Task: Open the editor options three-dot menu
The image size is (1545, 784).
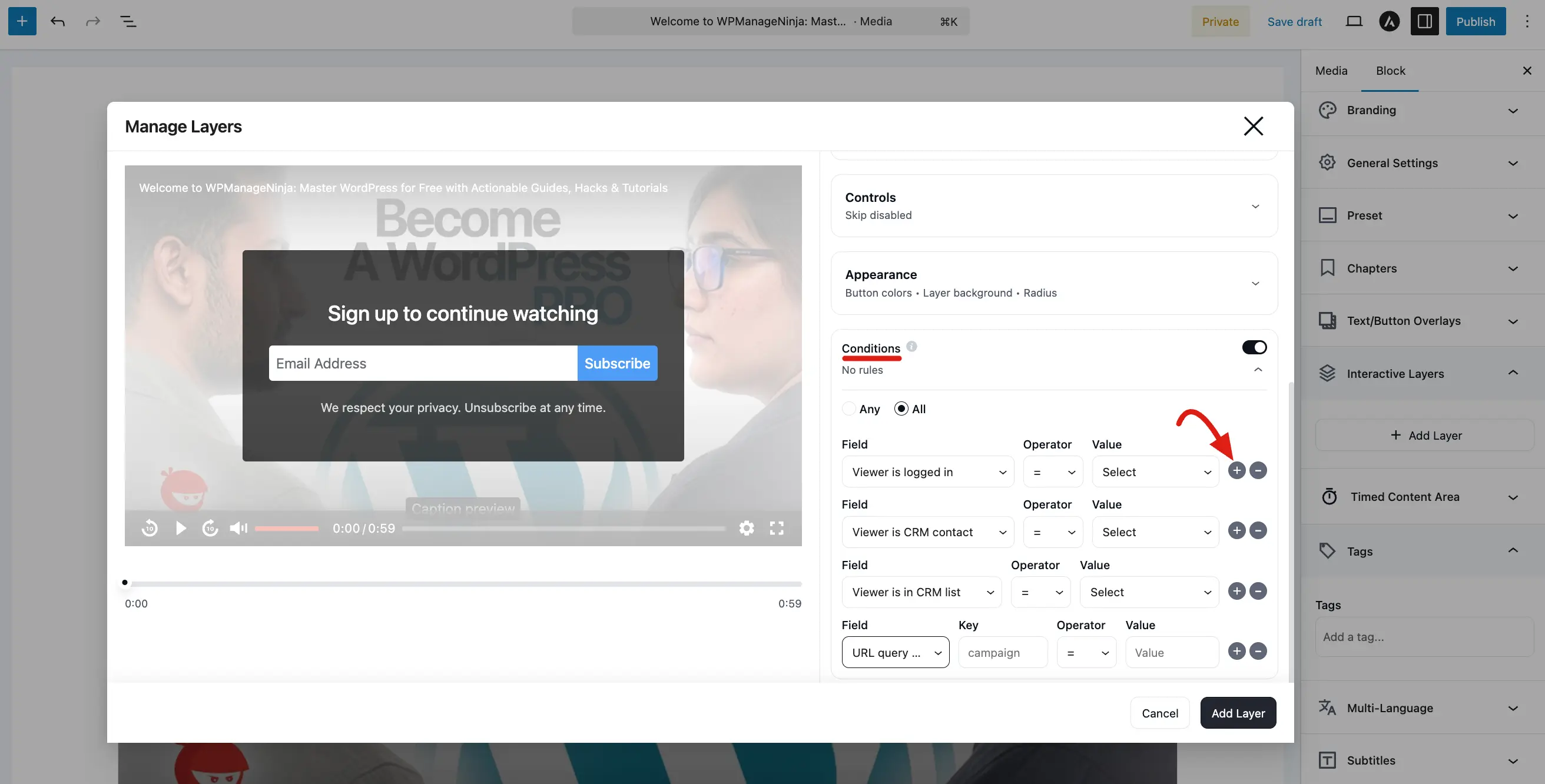Action: (x=1527, y=22)
